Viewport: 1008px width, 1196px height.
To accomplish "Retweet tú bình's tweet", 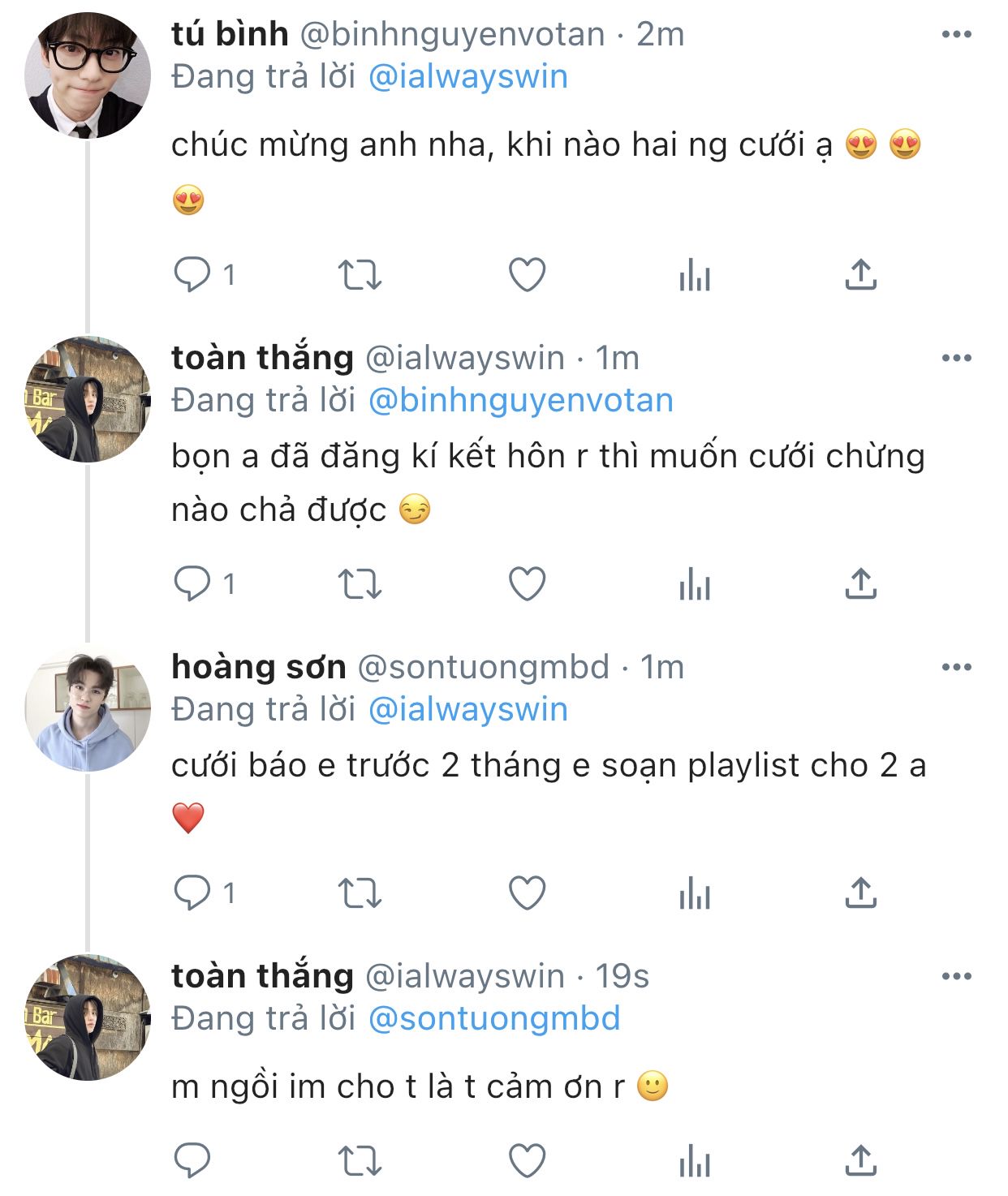I will pyautogui.click(x=359, y=275).
